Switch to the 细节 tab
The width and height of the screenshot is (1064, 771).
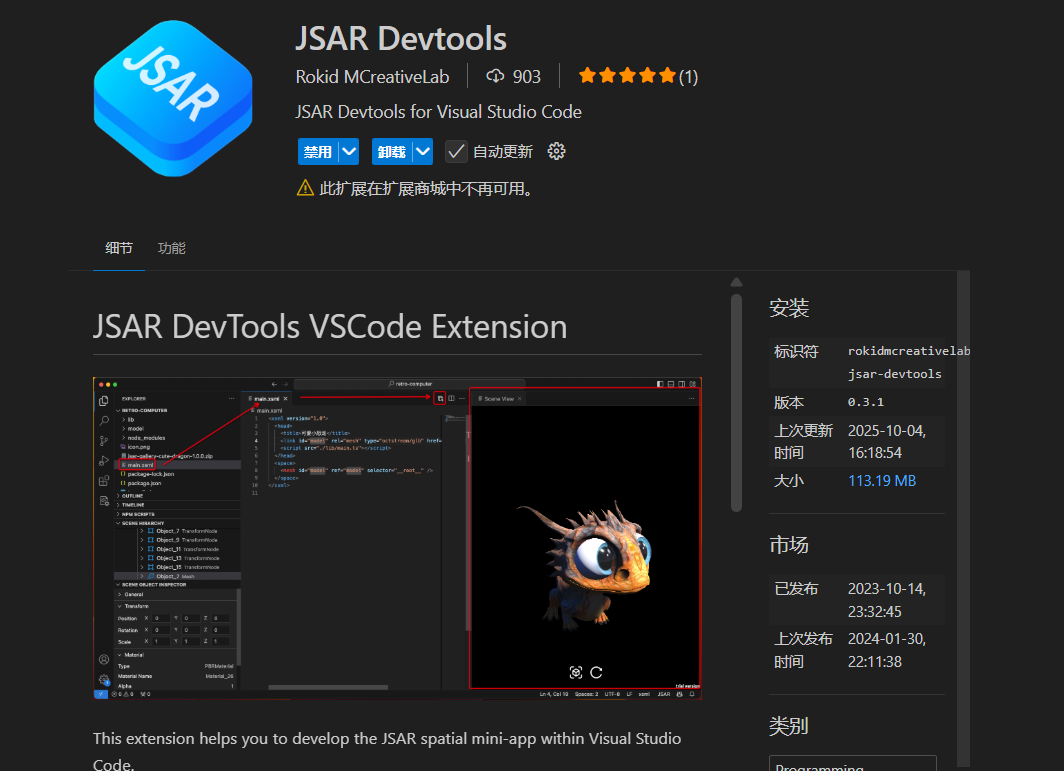(x=119, y=248)
